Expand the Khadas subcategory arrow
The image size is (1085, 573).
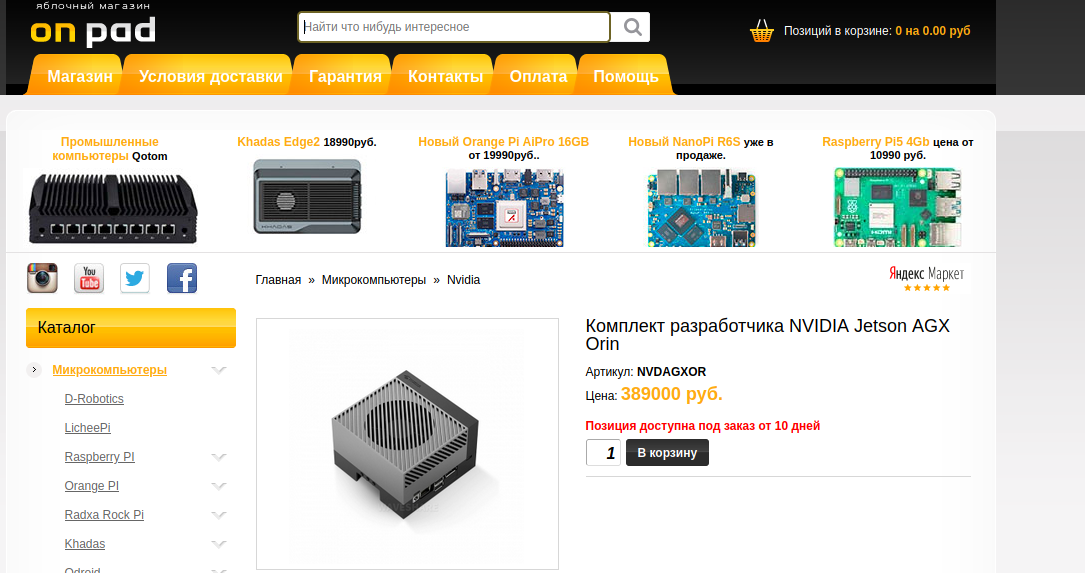[219, 545]
